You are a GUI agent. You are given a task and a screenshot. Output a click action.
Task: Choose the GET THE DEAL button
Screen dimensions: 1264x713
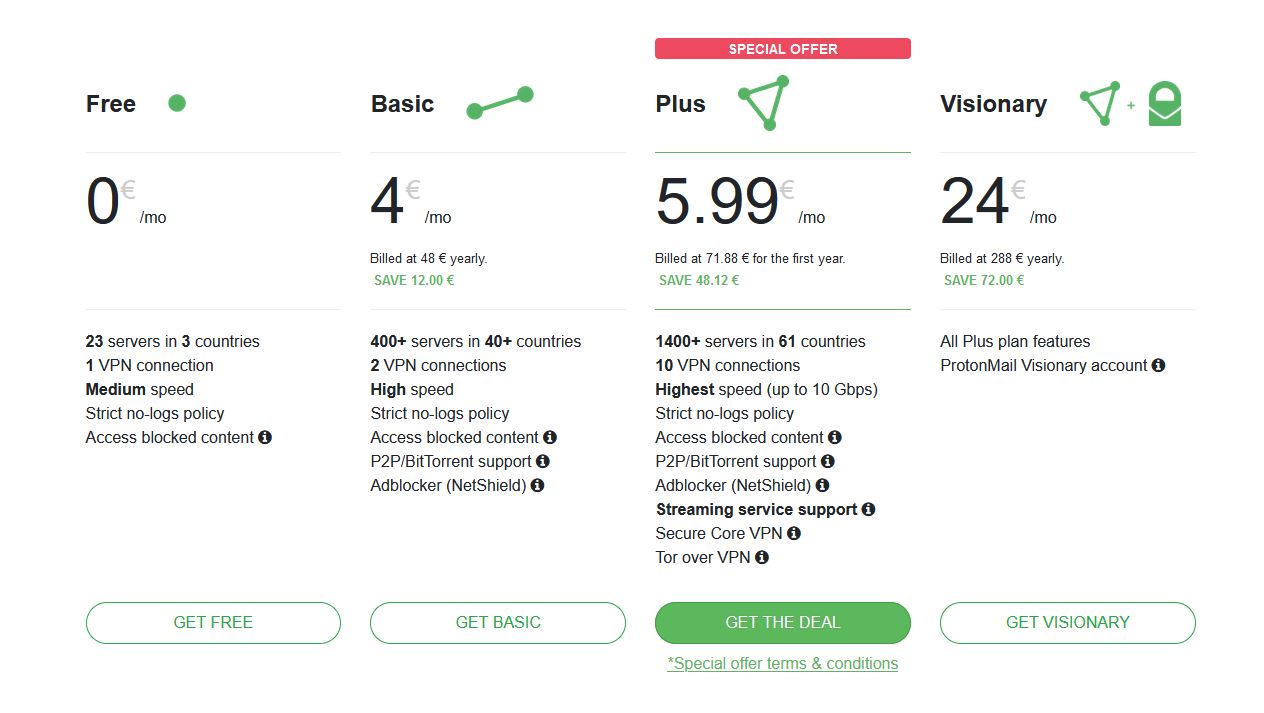coord(782,622)
